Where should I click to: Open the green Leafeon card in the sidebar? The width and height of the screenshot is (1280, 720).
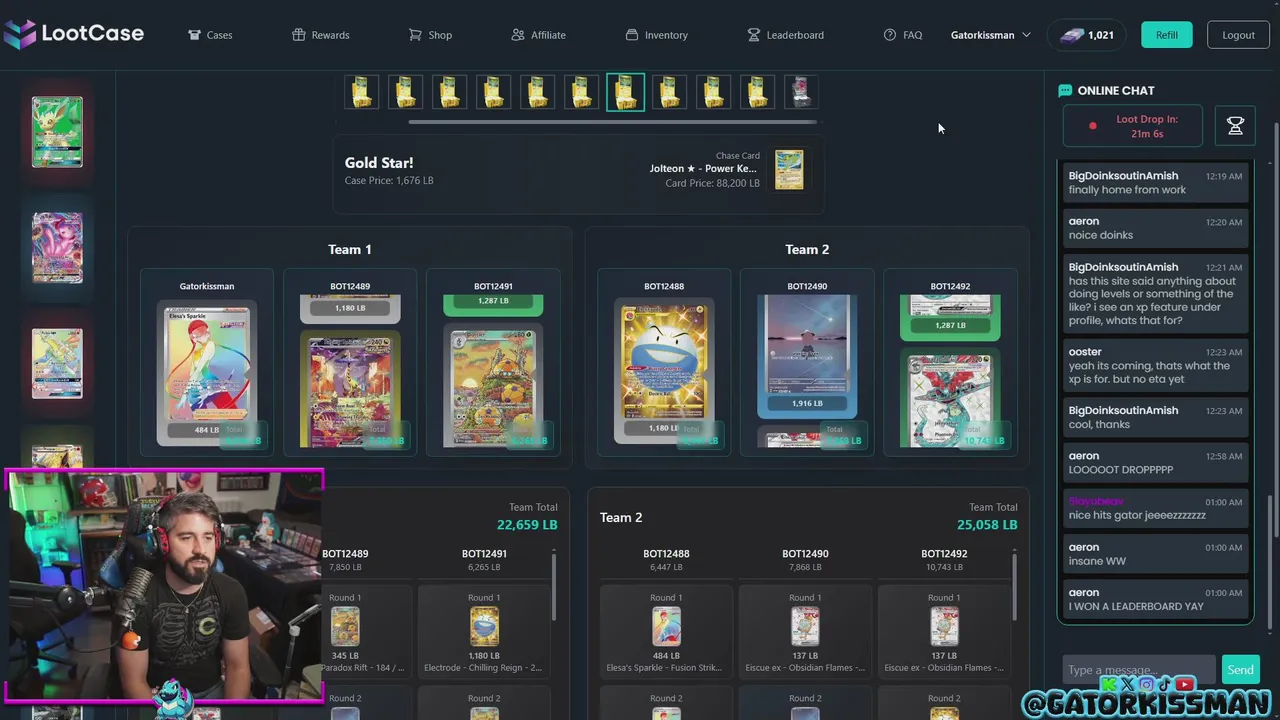point(57,132)
